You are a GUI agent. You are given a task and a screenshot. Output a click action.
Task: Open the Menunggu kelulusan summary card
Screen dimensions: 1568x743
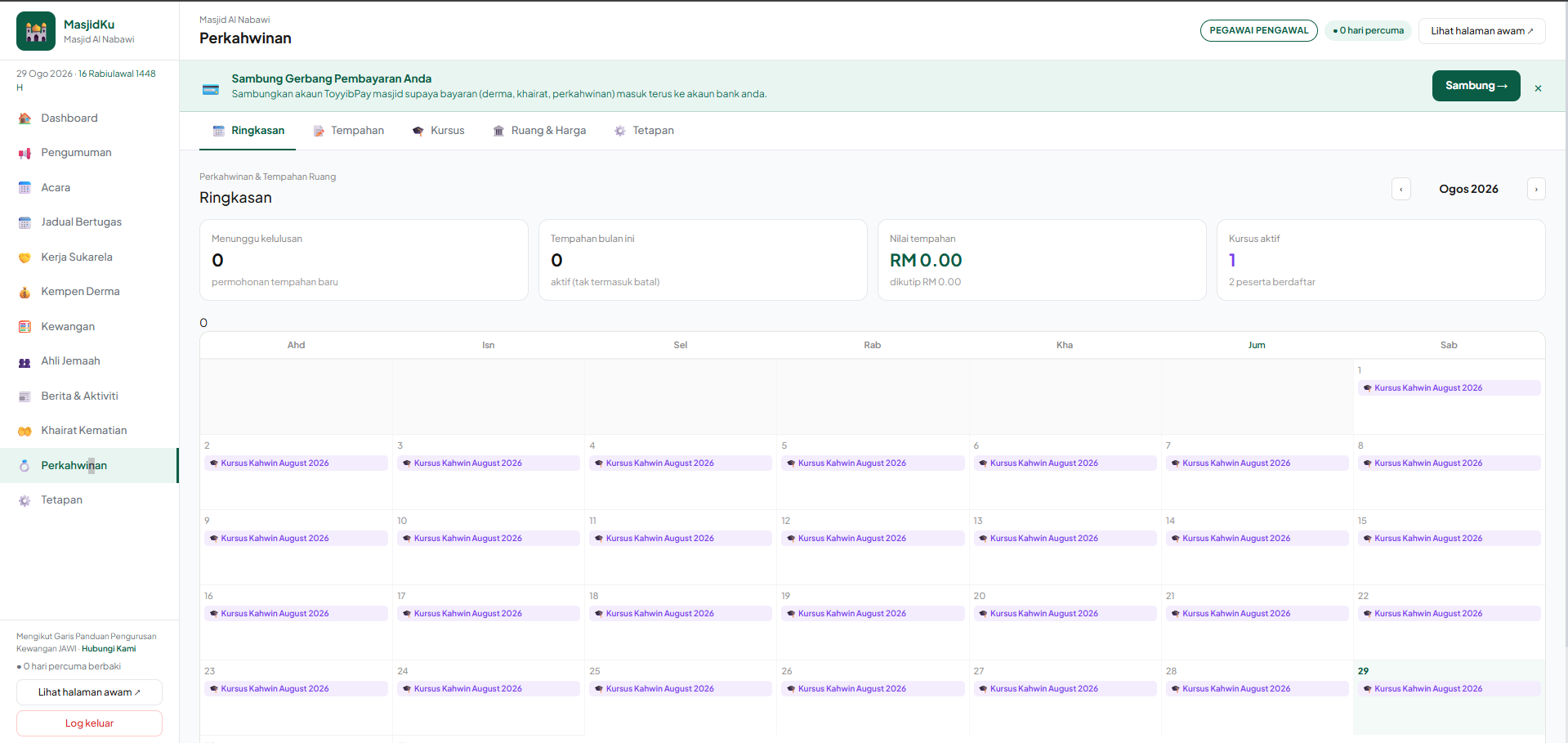point(364,260)
